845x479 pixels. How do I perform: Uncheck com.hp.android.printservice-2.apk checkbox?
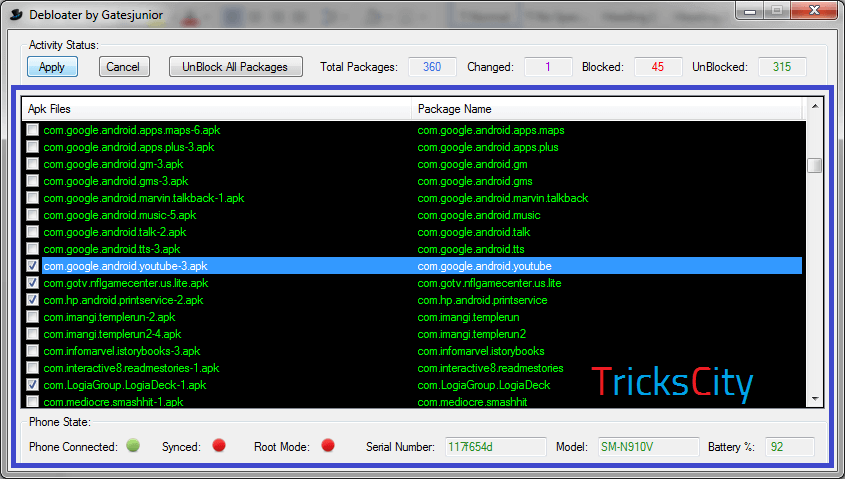(x=33, y=300)
